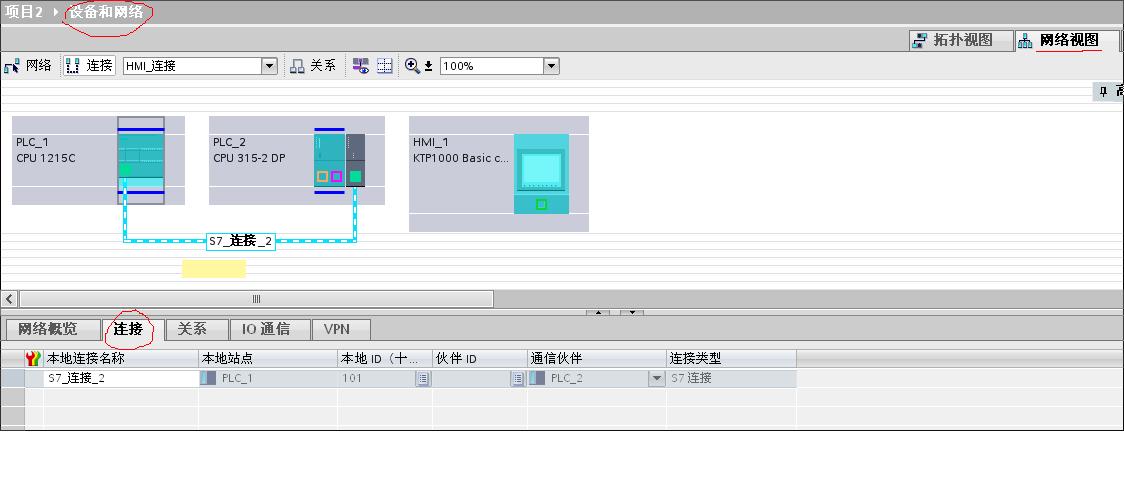This screenshot has height=488, width=1124.
Task: Click the PLC_1 device name label
Action: pos(32,142)
